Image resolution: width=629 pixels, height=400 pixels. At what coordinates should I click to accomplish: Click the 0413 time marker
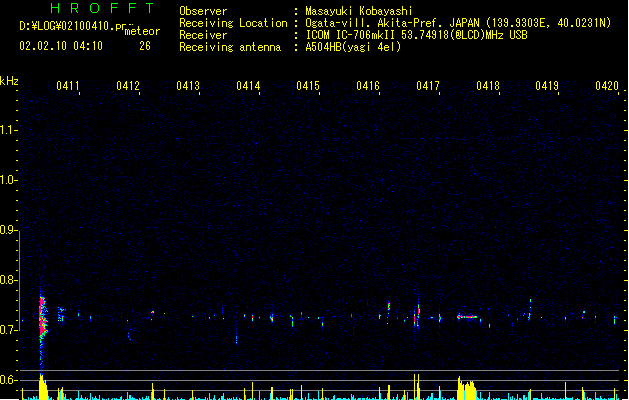pos(188,86)
